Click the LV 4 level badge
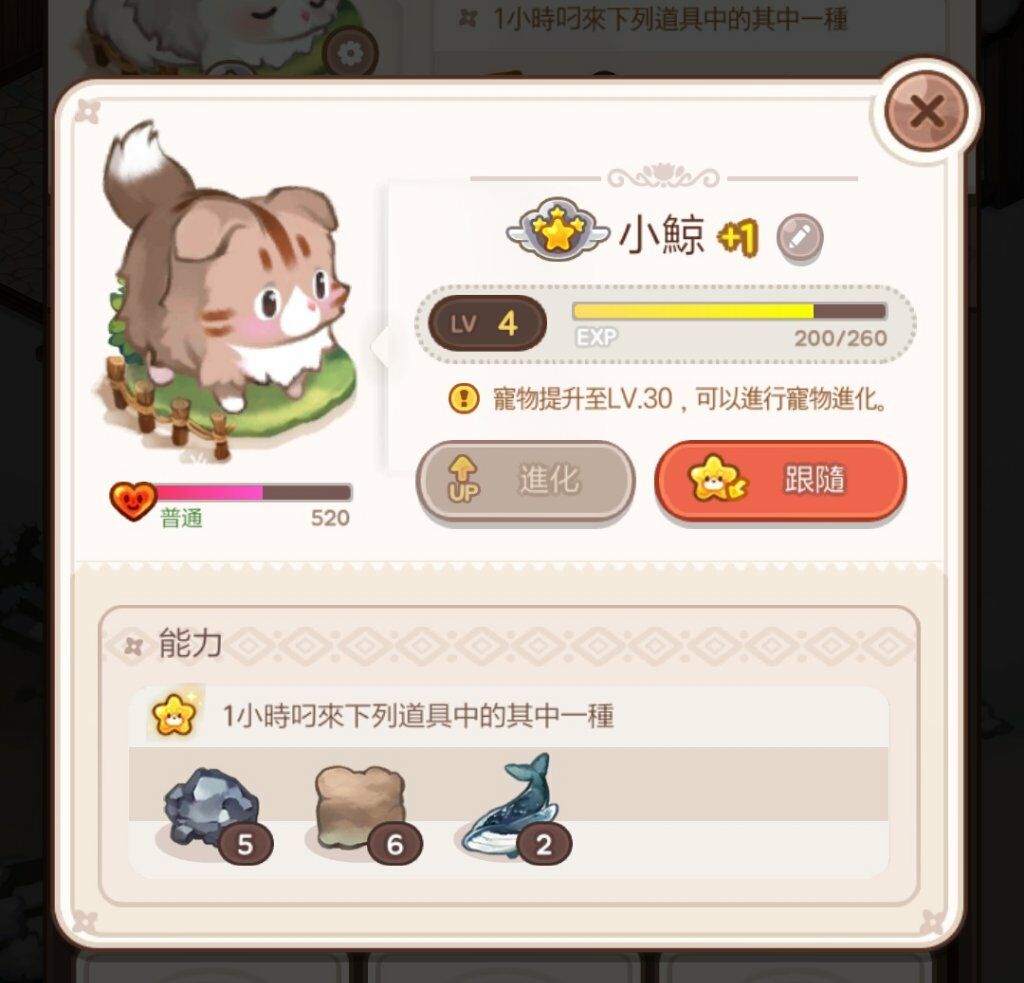Viewport: 1024px width, 983px height. click(487, 323)
